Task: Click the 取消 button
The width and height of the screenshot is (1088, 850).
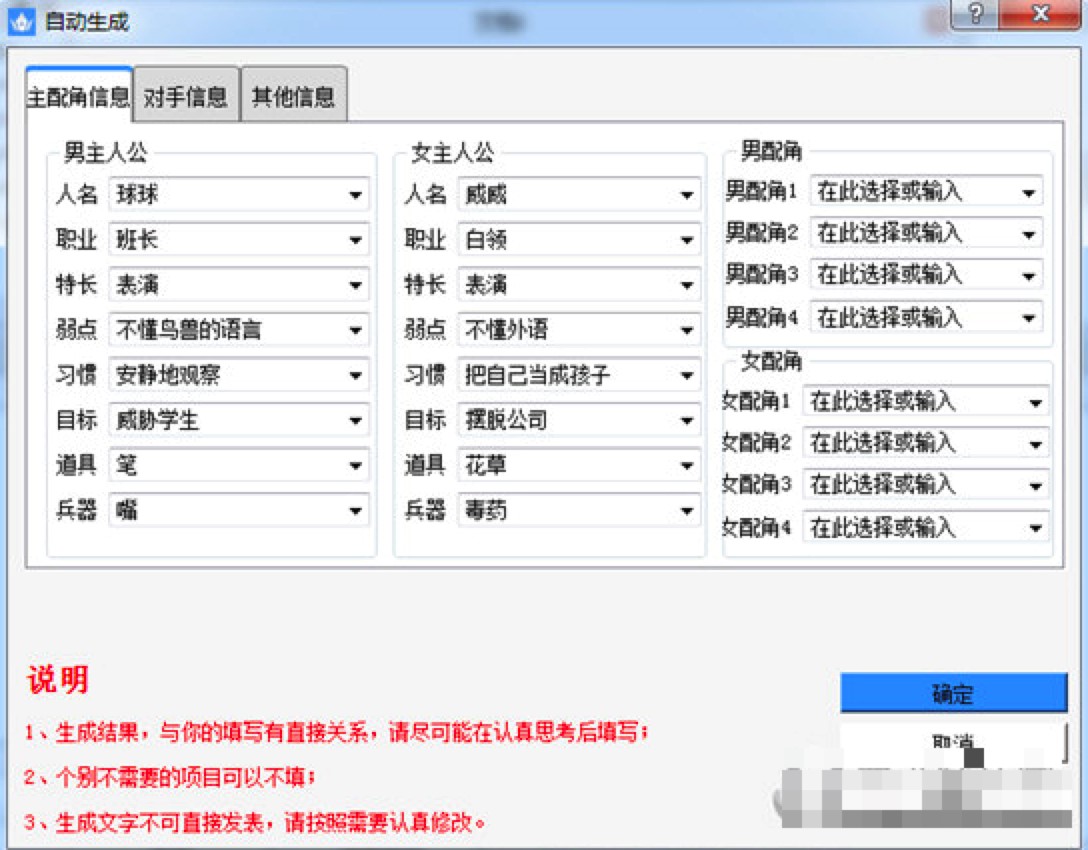Action: coord(953,742)
